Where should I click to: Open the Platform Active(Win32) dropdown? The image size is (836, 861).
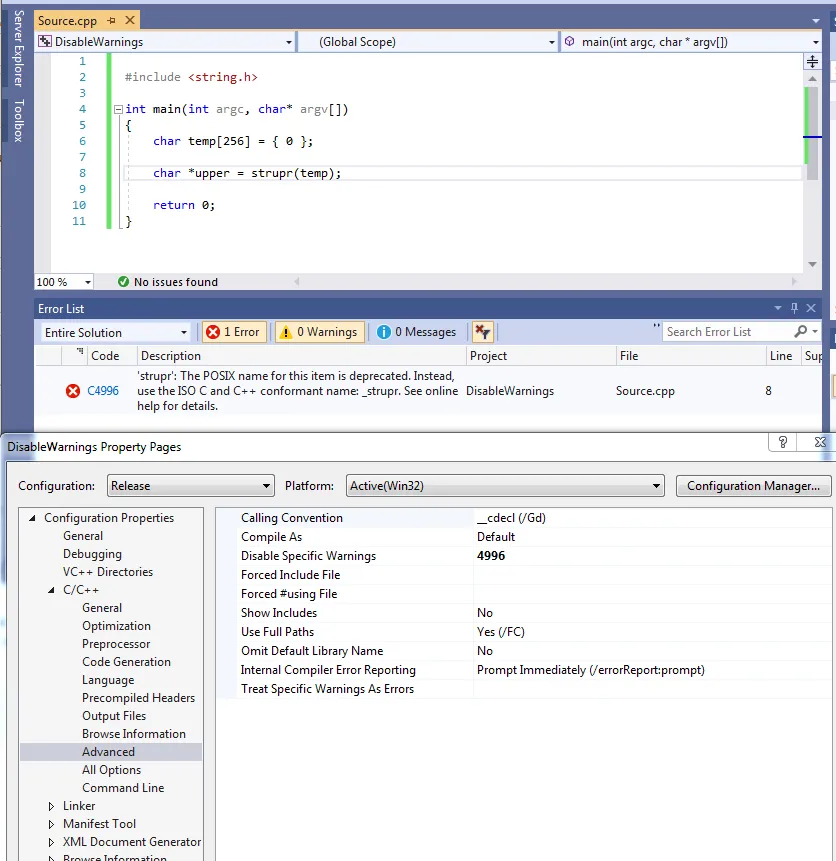click(505, 486)
